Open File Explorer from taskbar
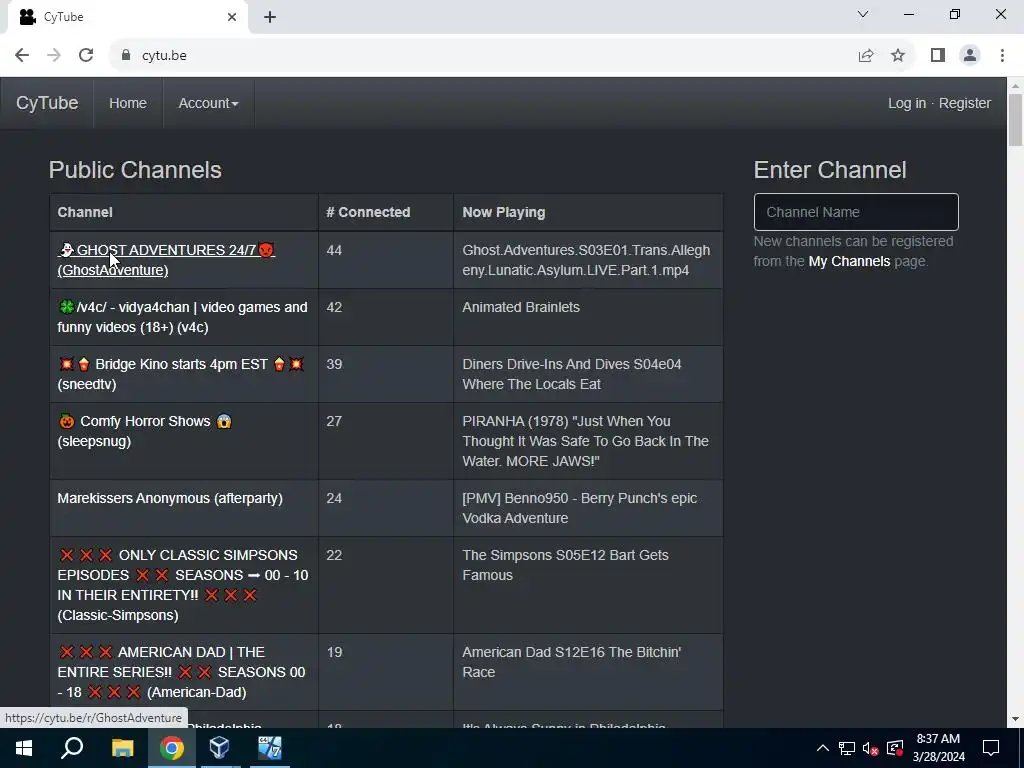Image resolution: width=1024 pixels, height=768 pixels. [x=122, y=748]
